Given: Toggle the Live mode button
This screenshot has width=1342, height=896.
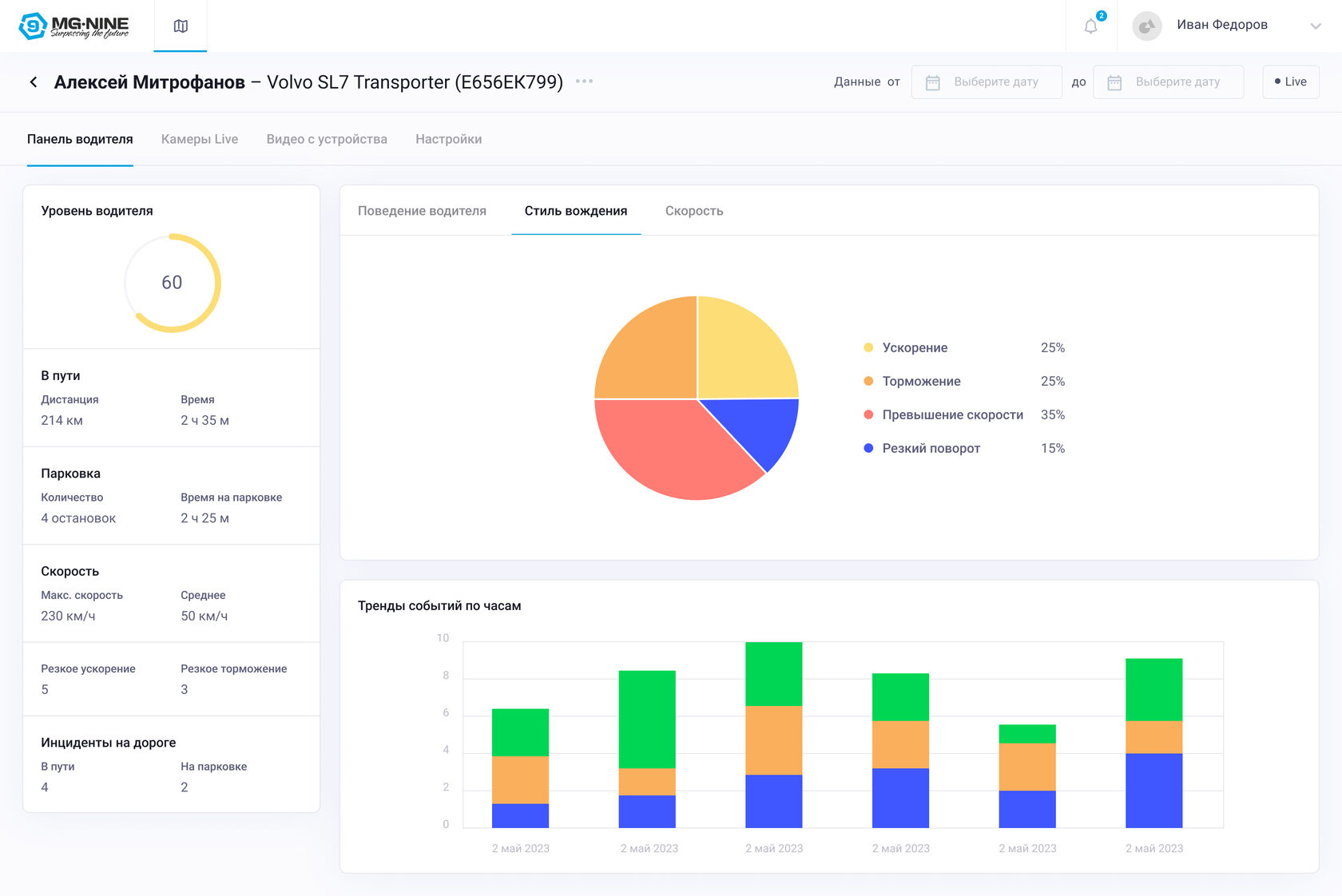Looking at the screenshot, I should pyautogui.click(x=1291, y=81).
